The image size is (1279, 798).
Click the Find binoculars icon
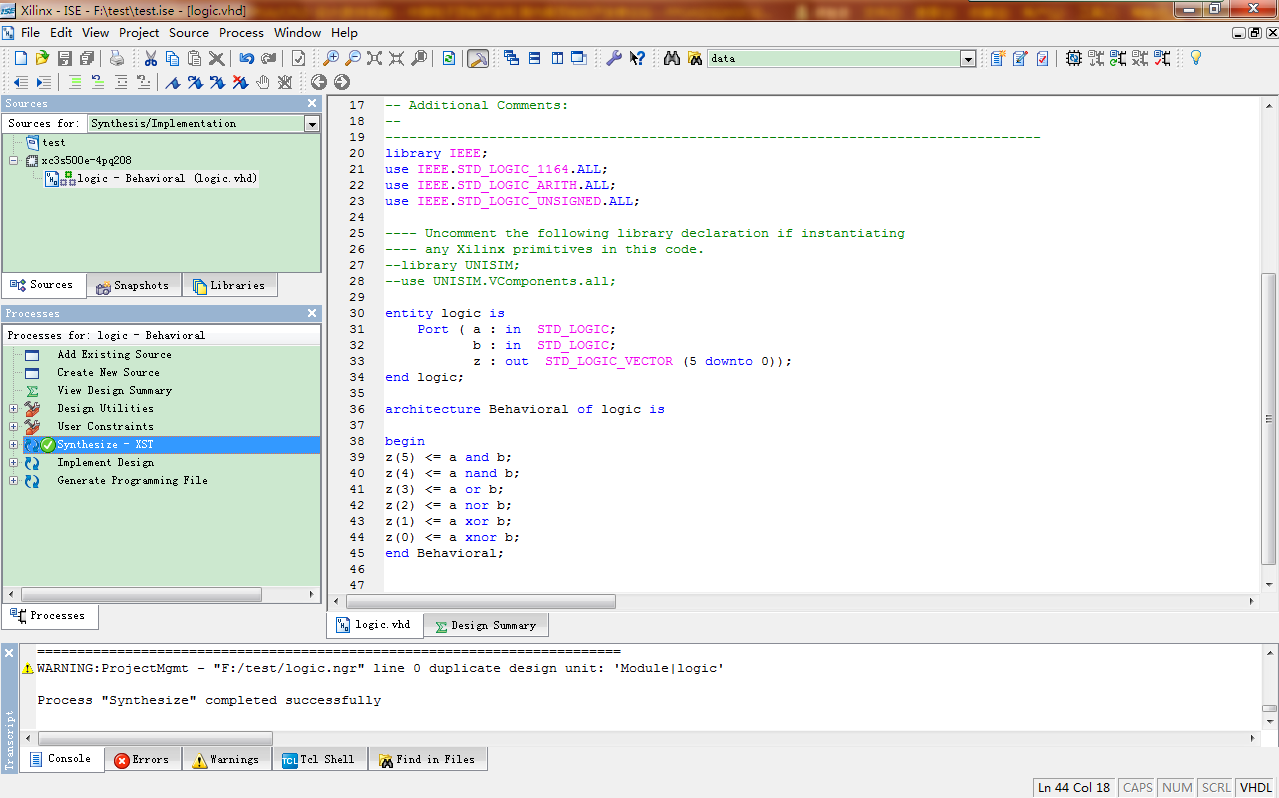point(672,58)
